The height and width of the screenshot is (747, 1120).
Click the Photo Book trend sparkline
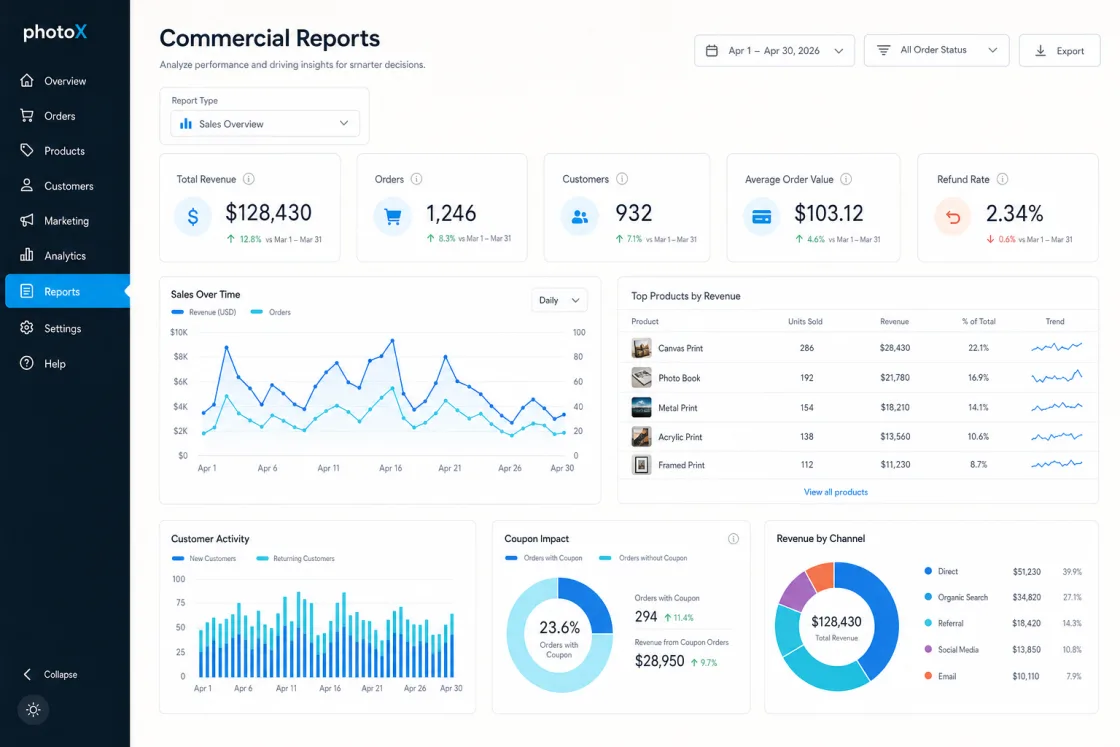click(x=1056, y=376)
